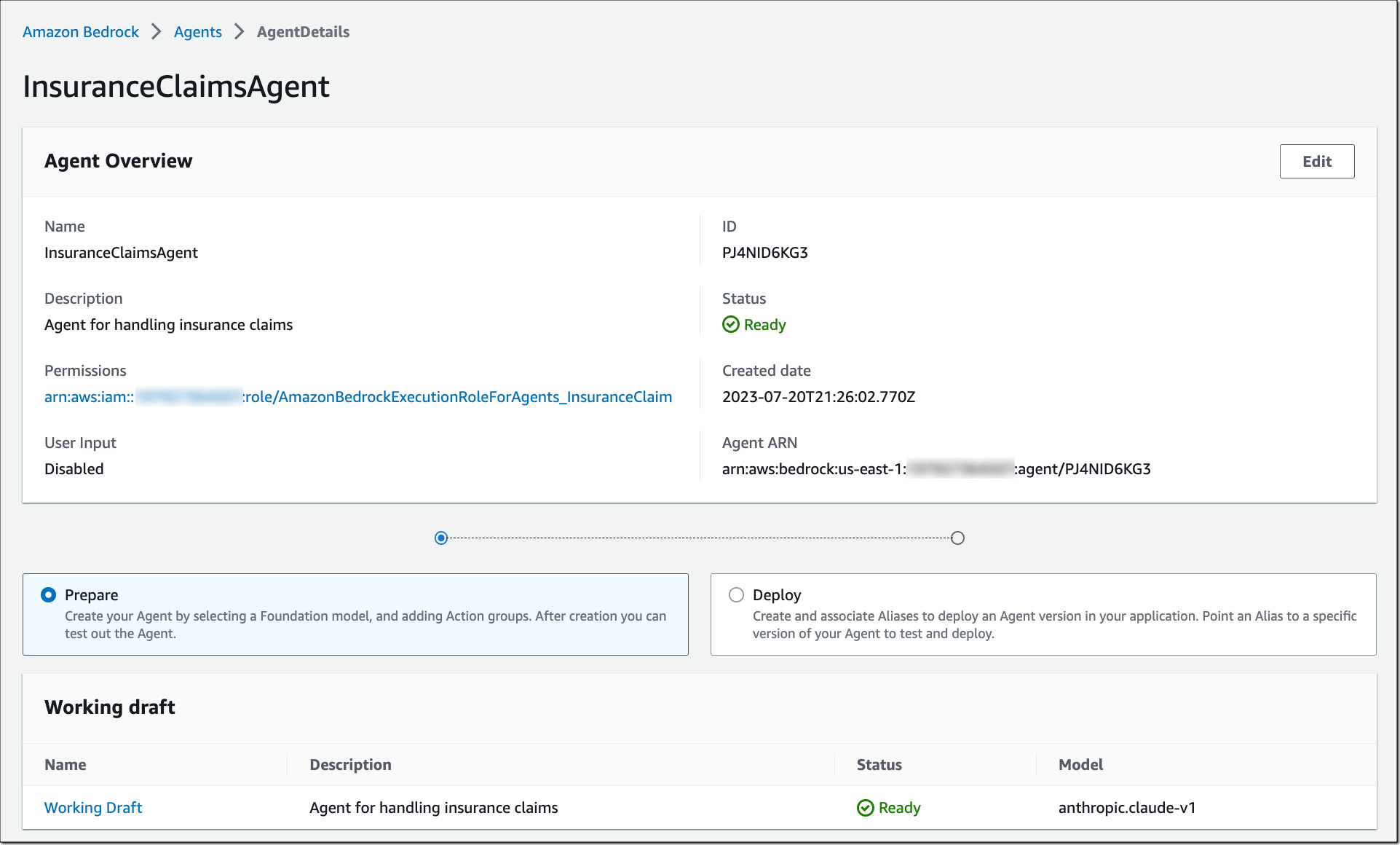The image size is (1400, 845).
Task: Click the Edit button in Agent Overview
Action: coord(1316,161)
